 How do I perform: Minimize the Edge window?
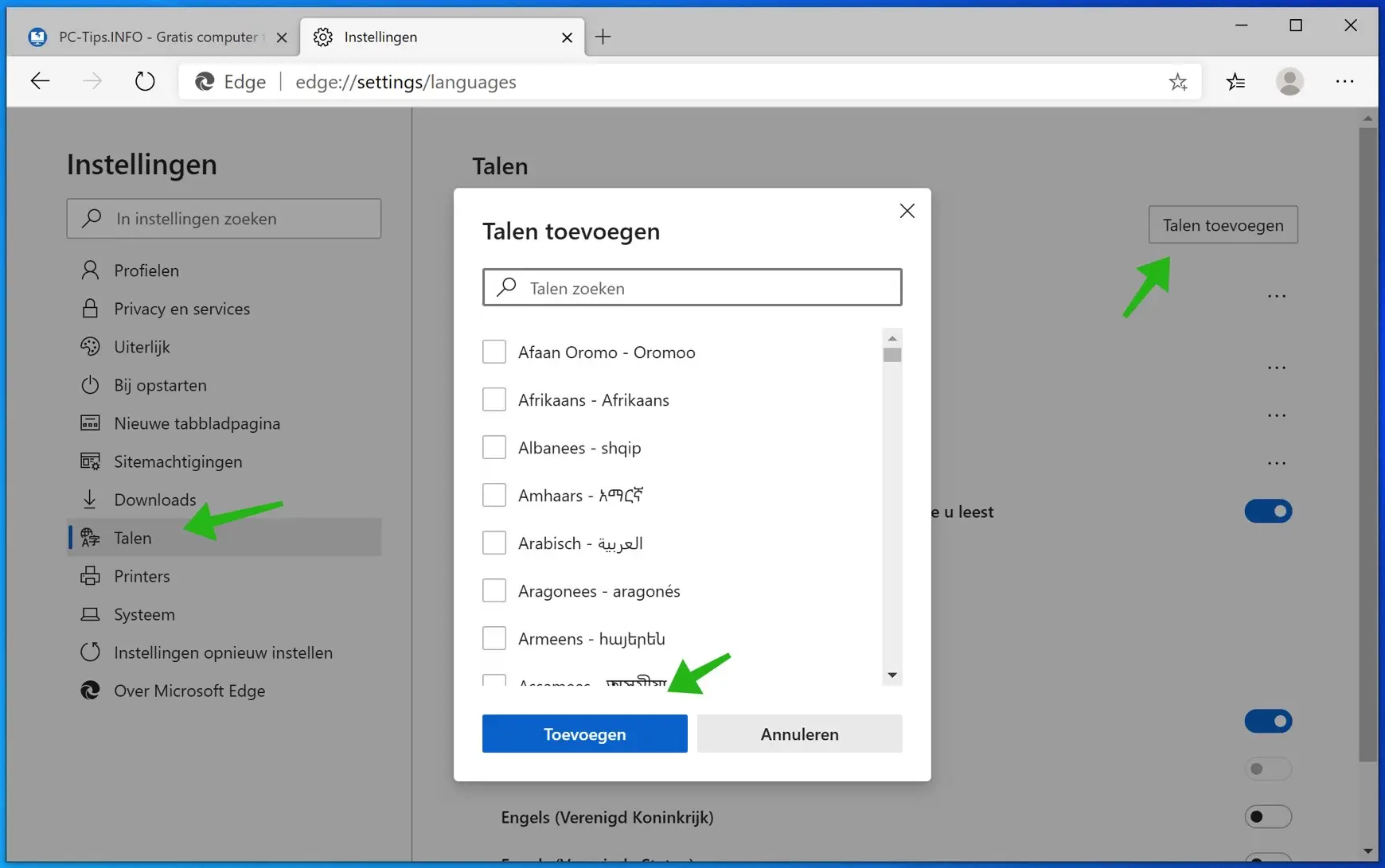pyautogui.click(x=1241, y=25)
